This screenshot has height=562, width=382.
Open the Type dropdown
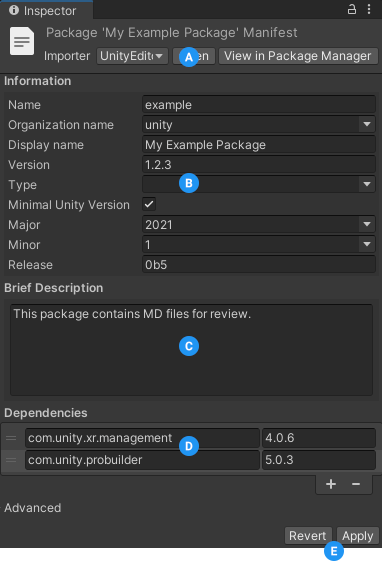(x=259, y=185)
